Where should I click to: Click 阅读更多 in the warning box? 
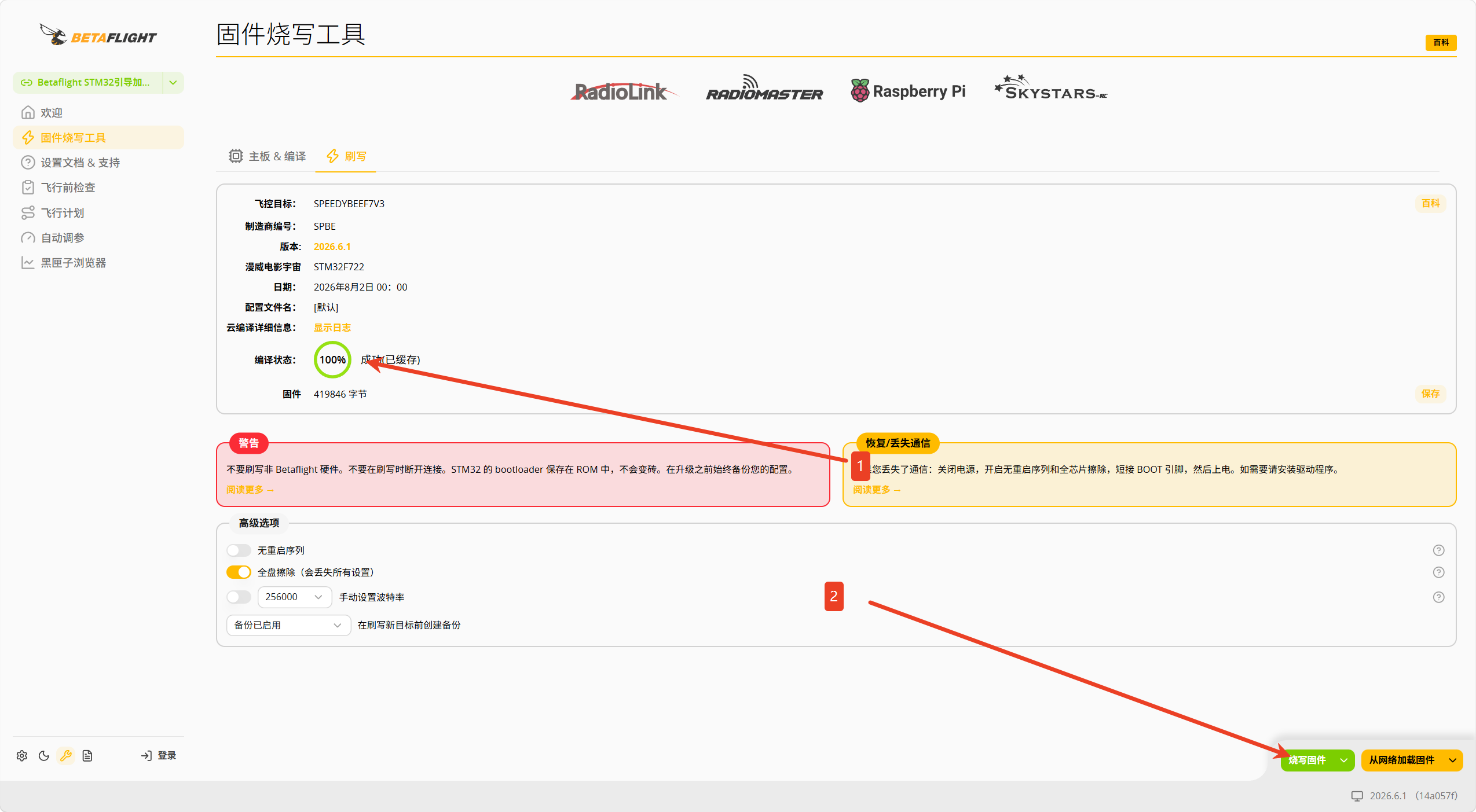pos(250,490)
